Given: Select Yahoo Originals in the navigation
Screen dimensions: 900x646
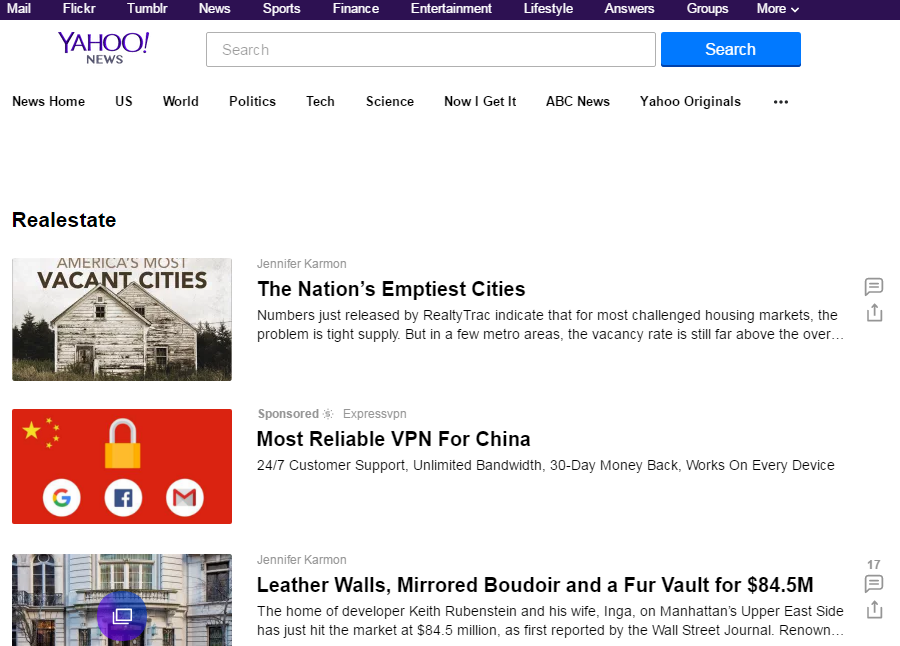Looking at the screenshot, I should coord(690,101).
